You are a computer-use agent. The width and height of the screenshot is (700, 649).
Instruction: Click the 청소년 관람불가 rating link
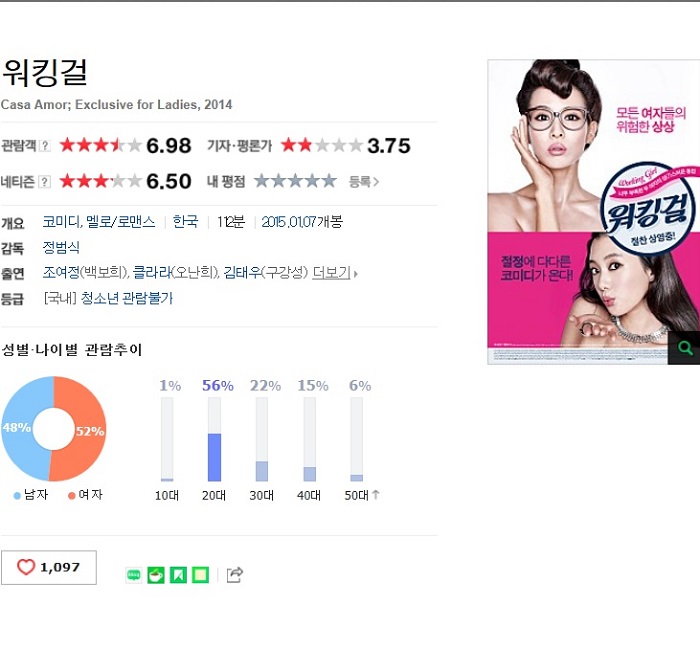(x=127, y=298)
